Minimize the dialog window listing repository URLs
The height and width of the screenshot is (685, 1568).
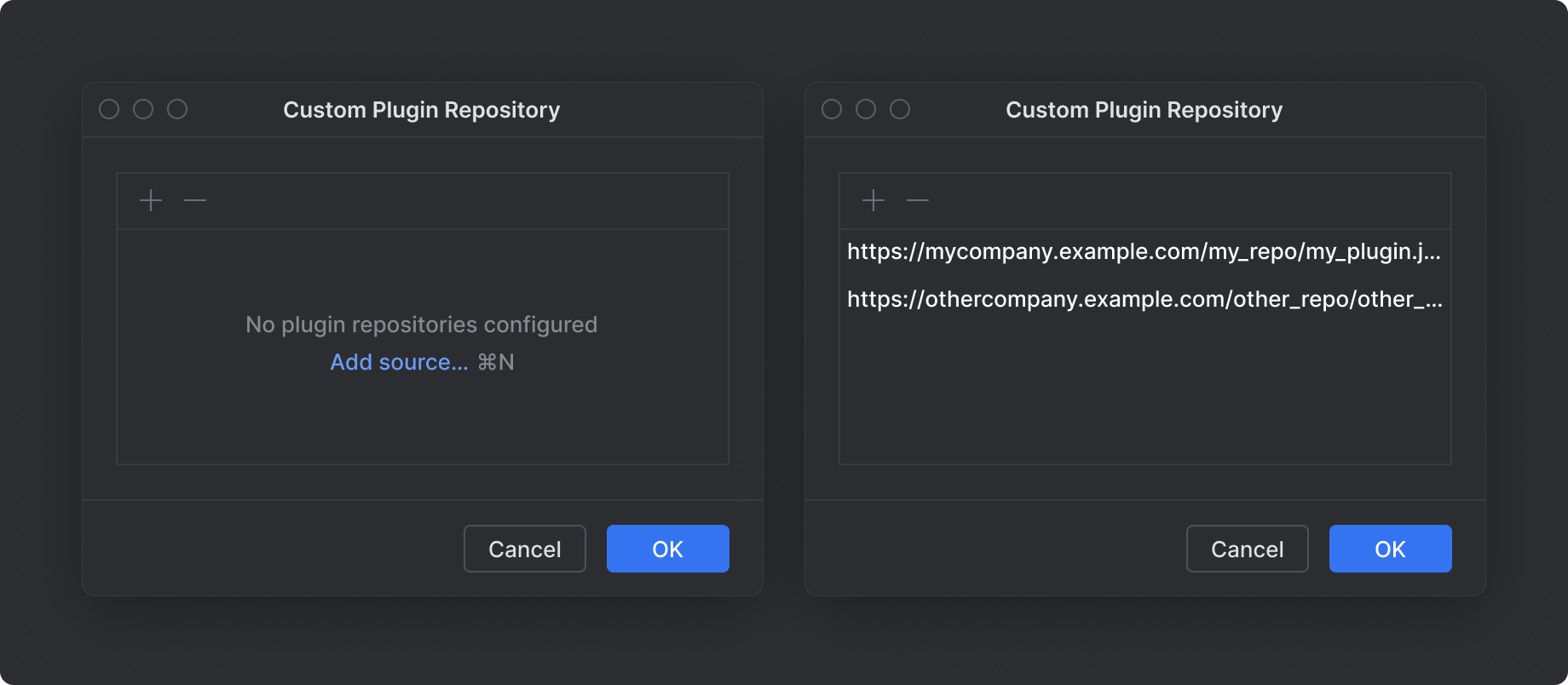coord(866,109)
